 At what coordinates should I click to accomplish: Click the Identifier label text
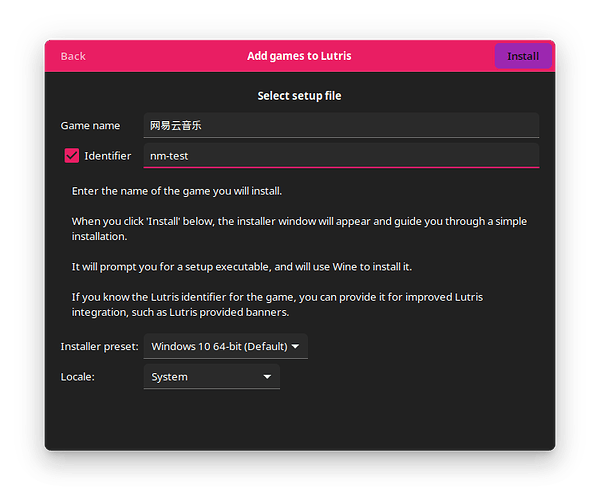point(107,156)
